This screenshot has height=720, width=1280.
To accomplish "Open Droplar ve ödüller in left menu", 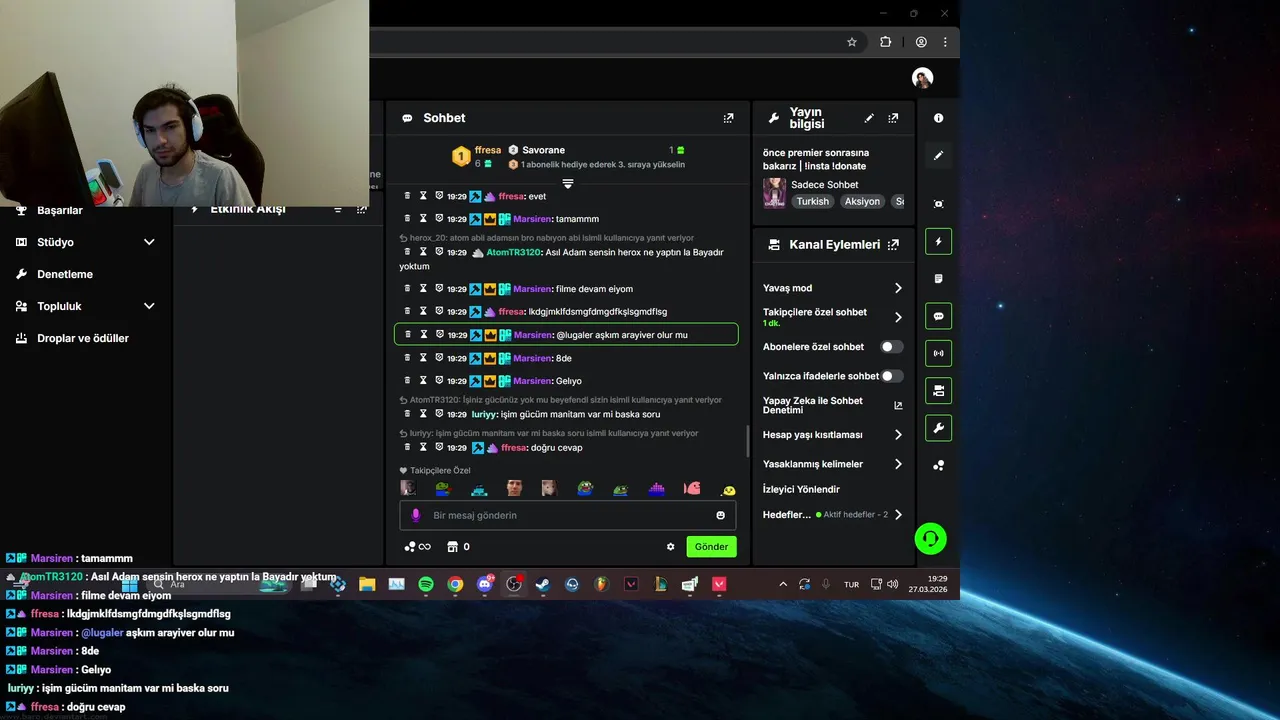I will pos(83,338).
